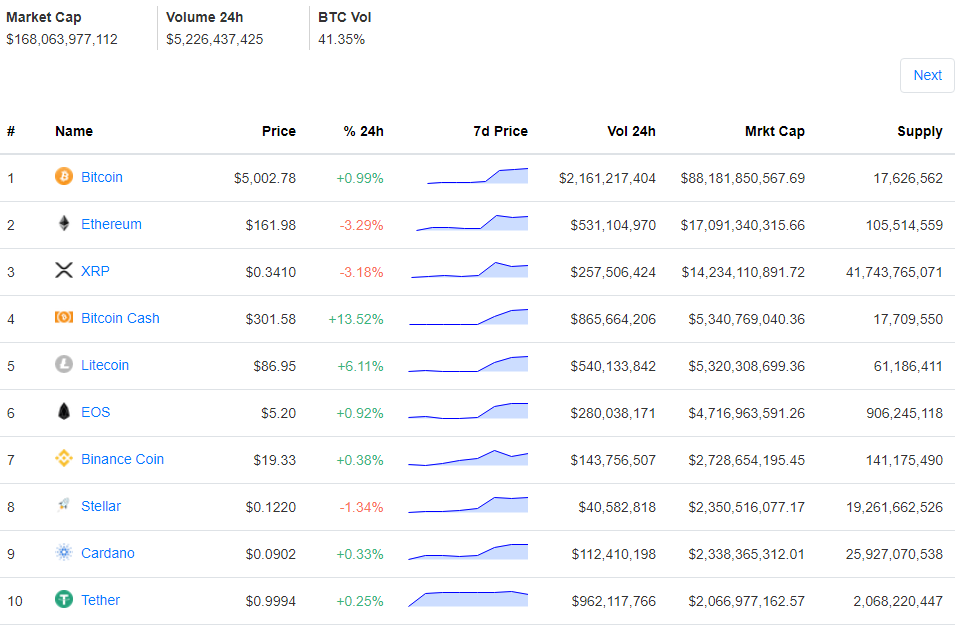This screenshot has height=625, width=961.
Task: Open the Stellar coin link
Action: [101, 506]
